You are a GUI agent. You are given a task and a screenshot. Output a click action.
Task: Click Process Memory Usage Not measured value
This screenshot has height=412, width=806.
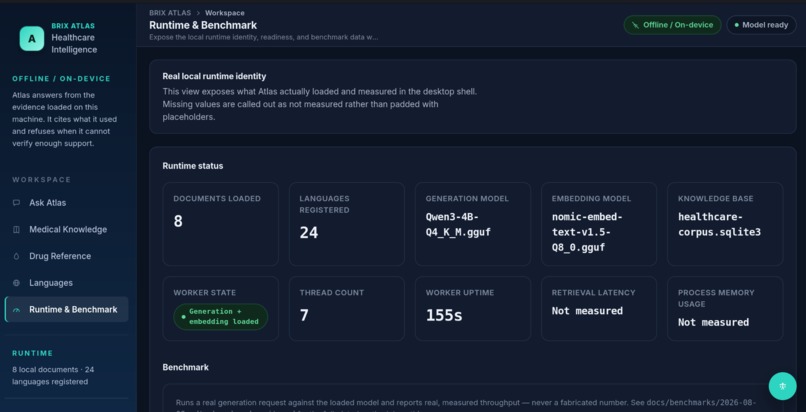pyautogui.click(x=713, y=322)
